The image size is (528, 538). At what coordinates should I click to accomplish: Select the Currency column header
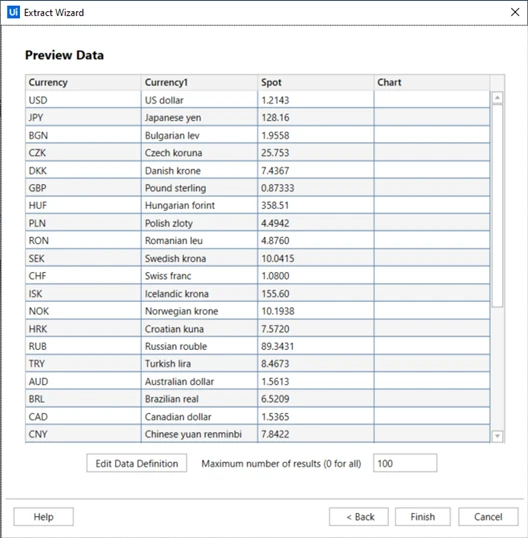click(x=83, y=82)
